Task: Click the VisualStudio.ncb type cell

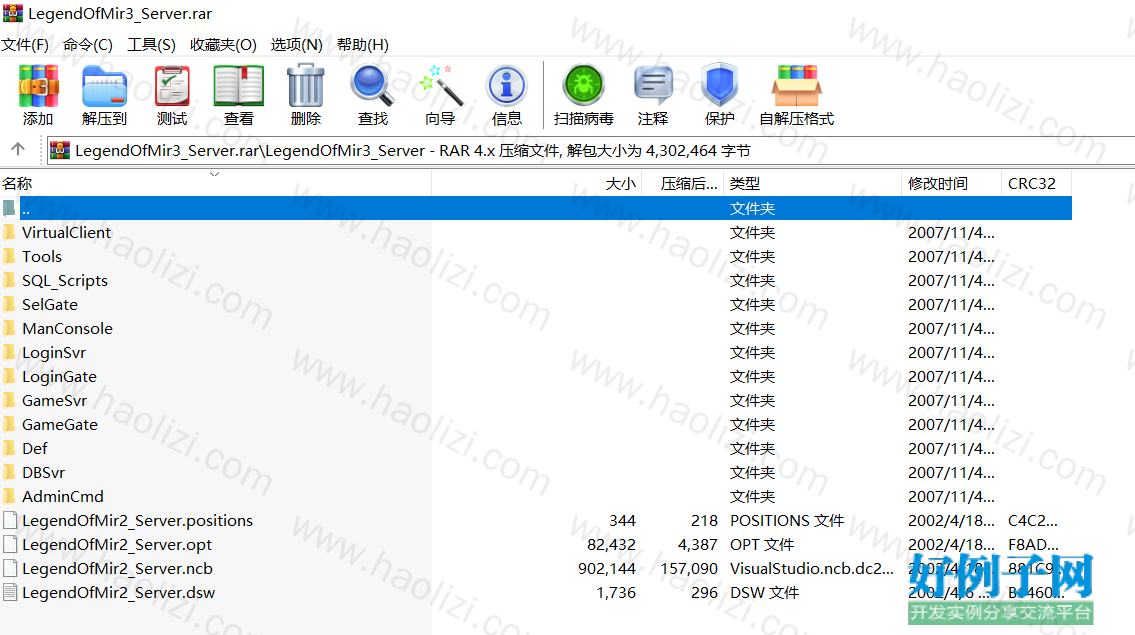Action: (811, 568)
